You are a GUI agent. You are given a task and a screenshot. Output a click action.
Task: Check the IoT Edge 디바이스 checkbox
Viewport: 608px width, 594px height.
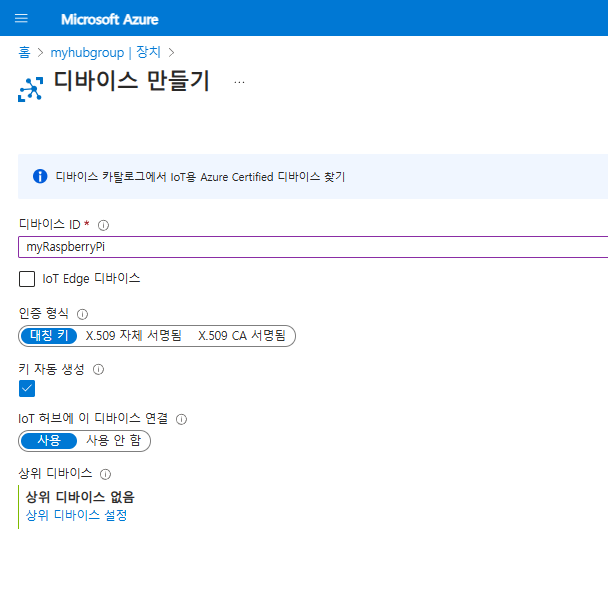[27, 279]
